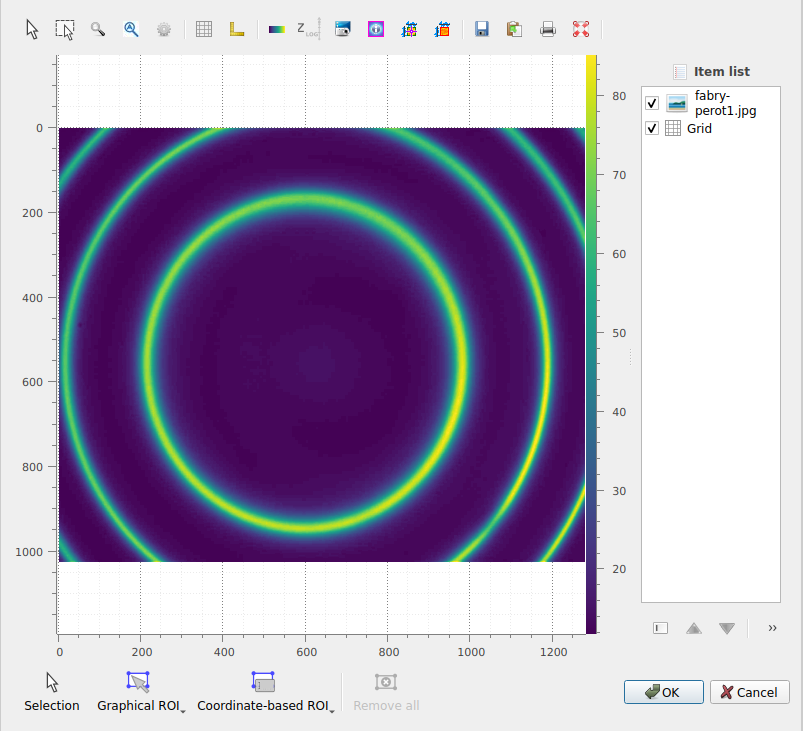Select the rectangle zoom tool
803x731 pixels.
pos(65,29)
